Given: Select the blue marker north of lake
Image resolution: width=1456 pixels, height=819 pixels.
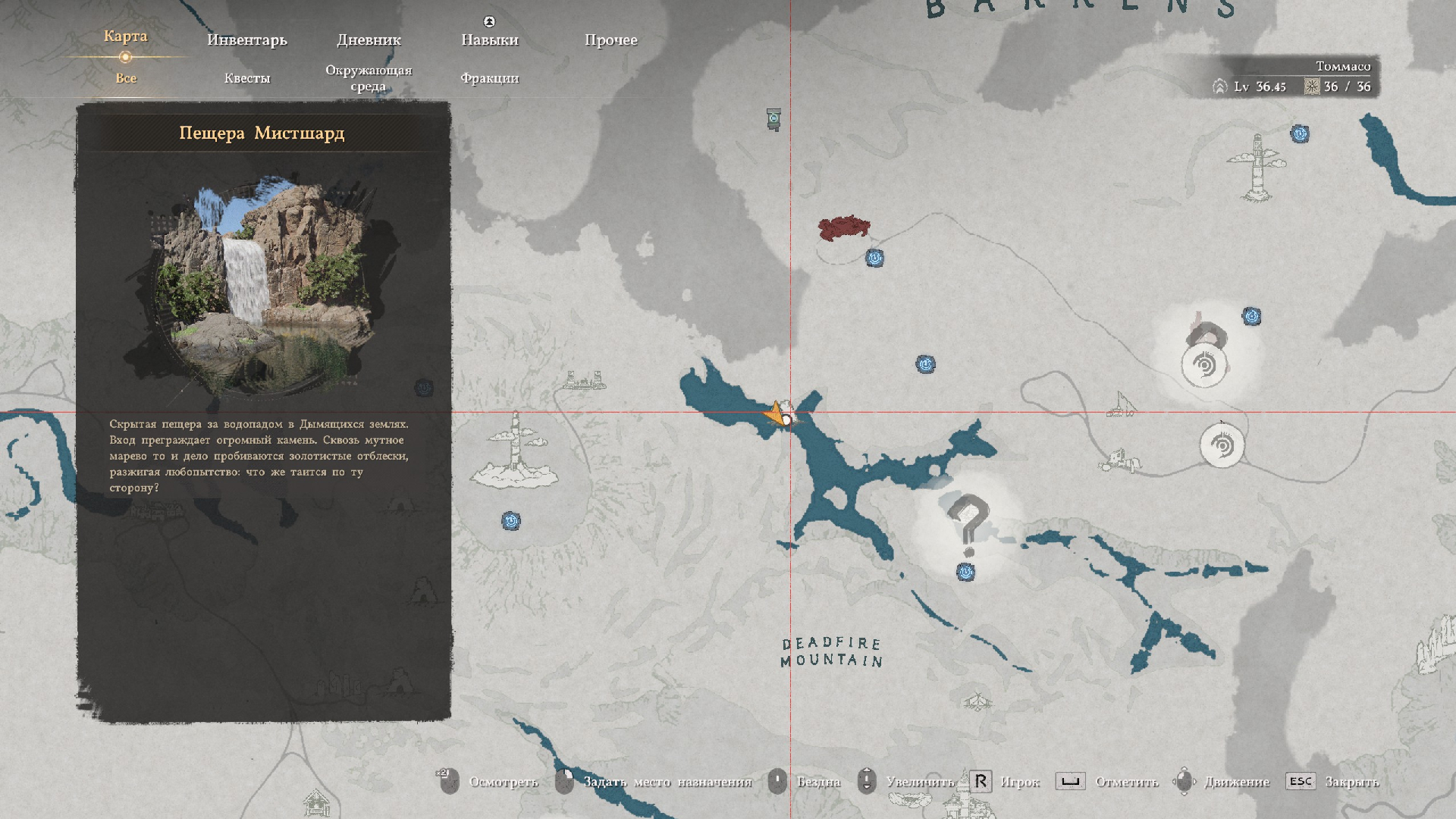Looking at the screenshot, I should [925, 365].
